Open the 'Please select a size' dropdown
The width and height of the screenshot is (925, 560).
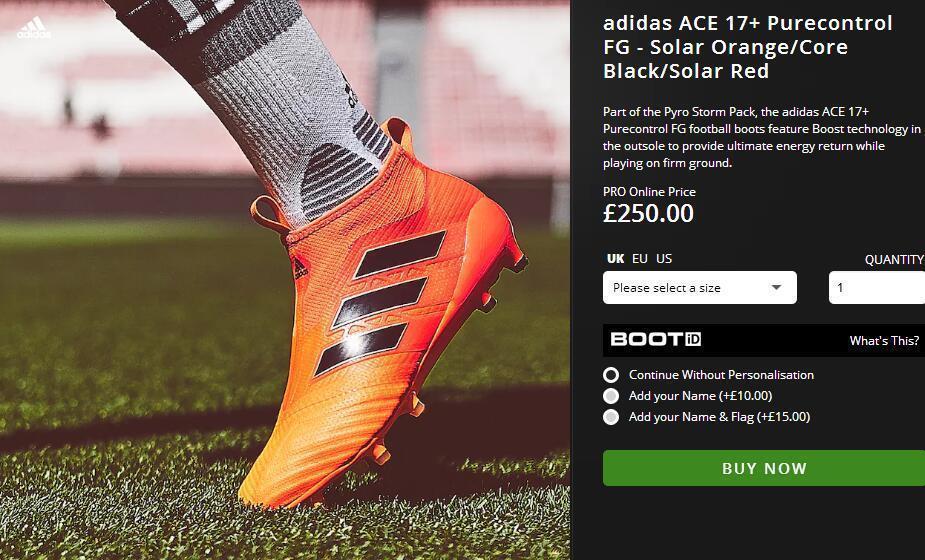point(699,288)
